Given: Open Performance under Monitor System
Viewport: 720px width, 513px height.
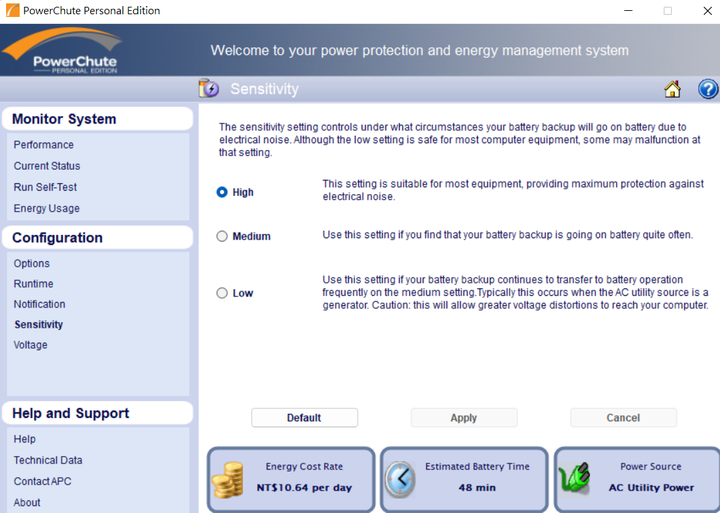Looking at the screenshot, I should coord(44,145).
